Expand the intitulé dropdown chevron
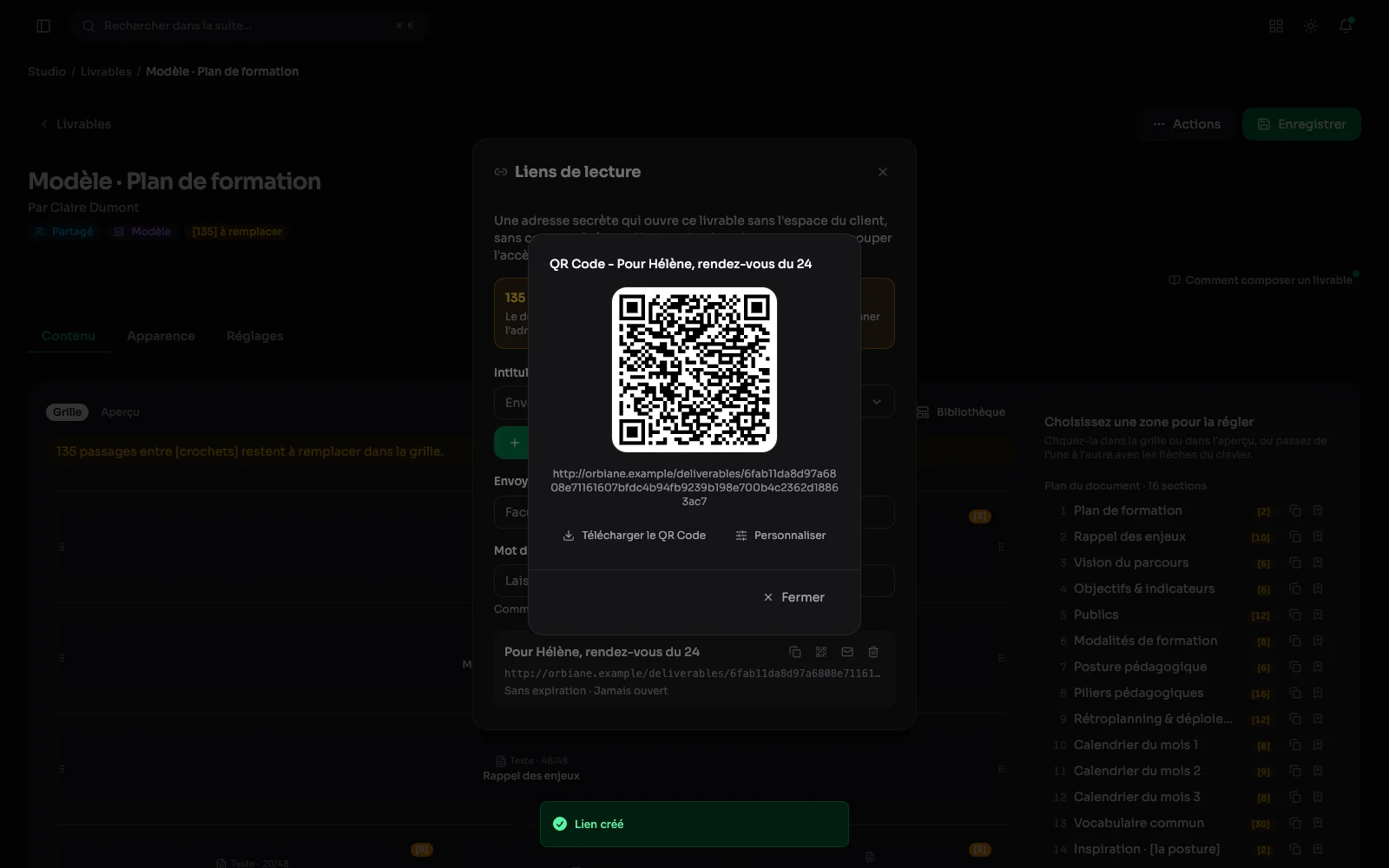Viewport: 1389px width, 868px height. [877, 402]
